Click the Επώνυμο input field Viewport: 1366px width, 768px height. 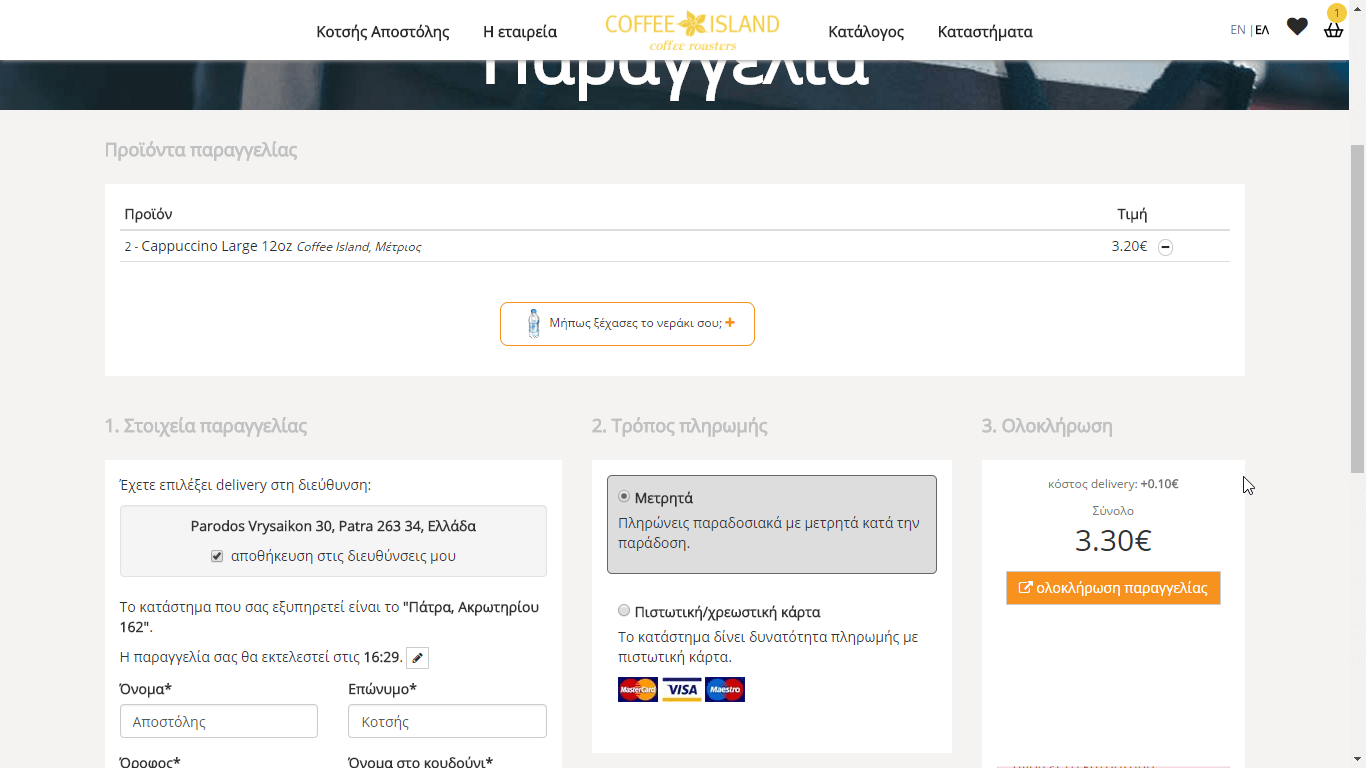point(447,721)
